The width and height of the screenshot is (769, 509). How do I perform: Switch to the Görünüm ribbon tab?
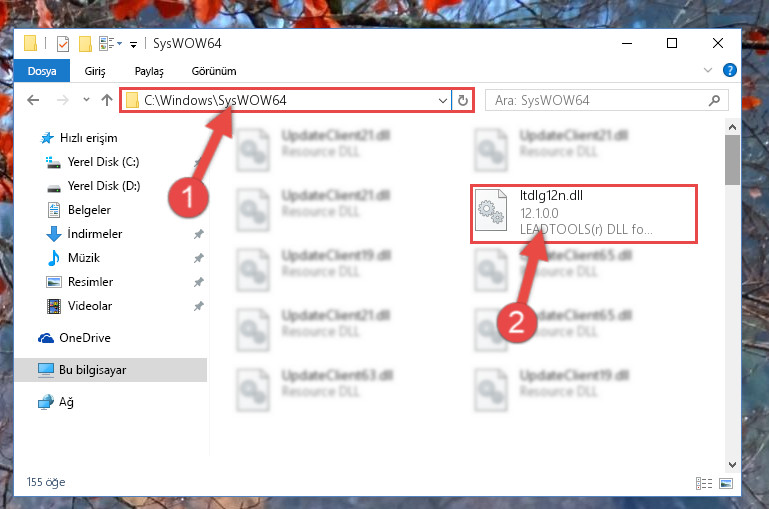tap(214, 71)
